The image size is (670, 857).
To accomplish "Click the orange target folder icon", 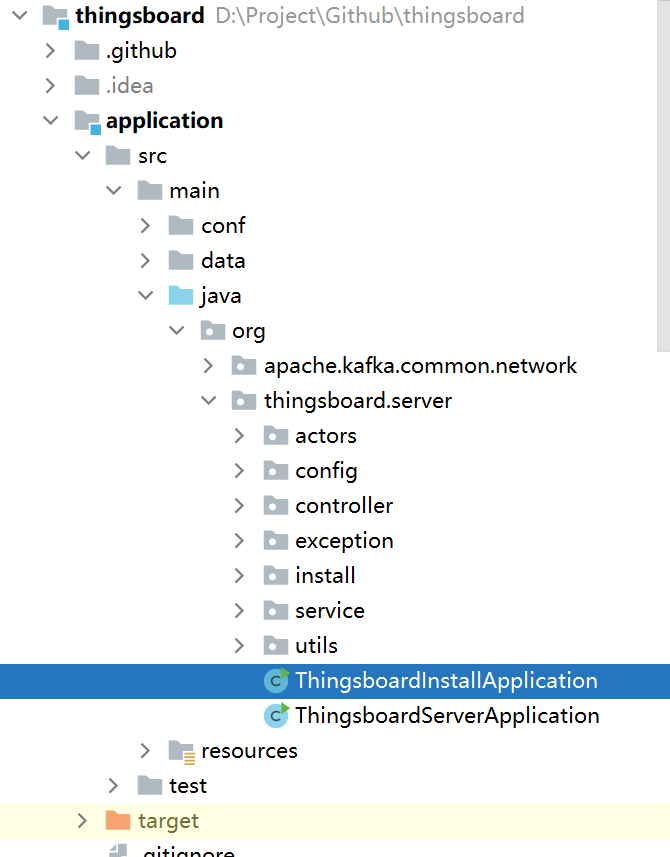I will coord(118,820).
